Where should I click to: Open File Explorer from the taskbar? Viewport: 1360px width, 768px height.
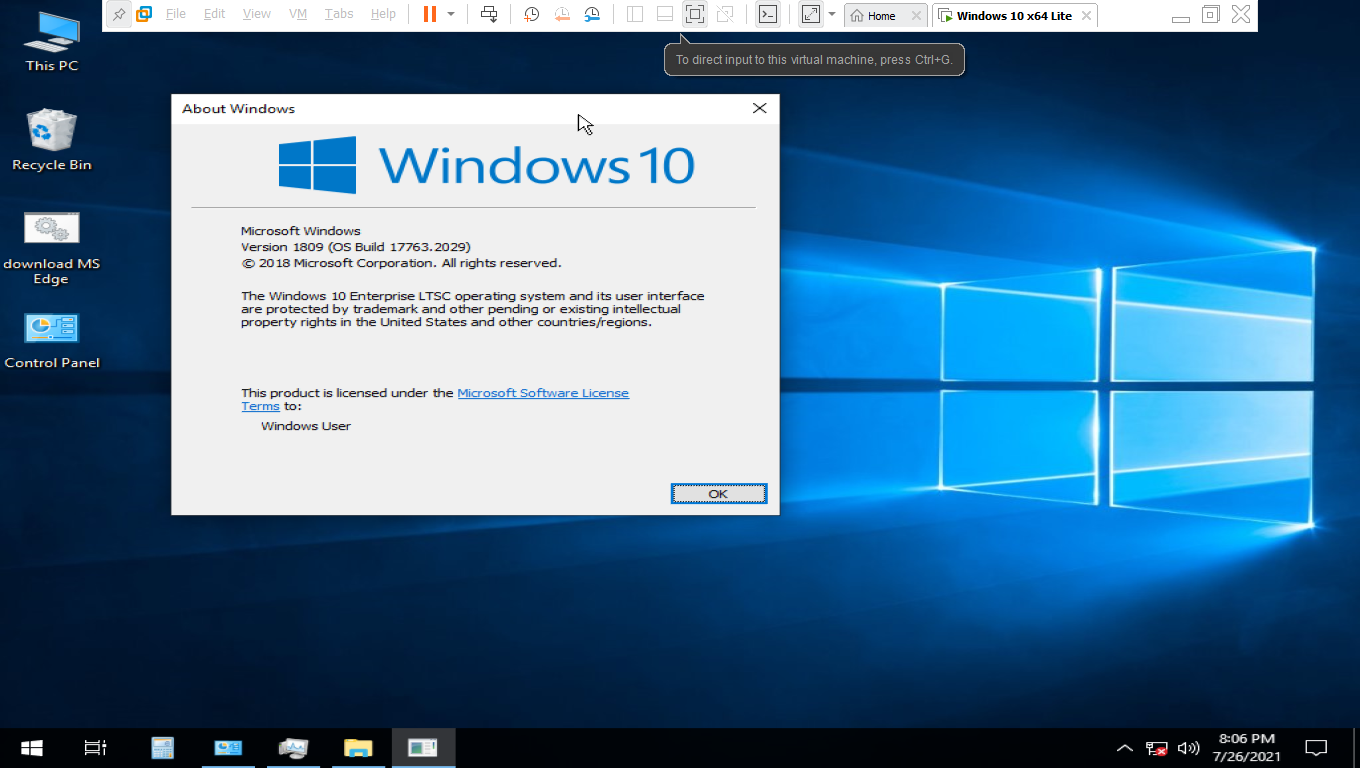point(358,748)
